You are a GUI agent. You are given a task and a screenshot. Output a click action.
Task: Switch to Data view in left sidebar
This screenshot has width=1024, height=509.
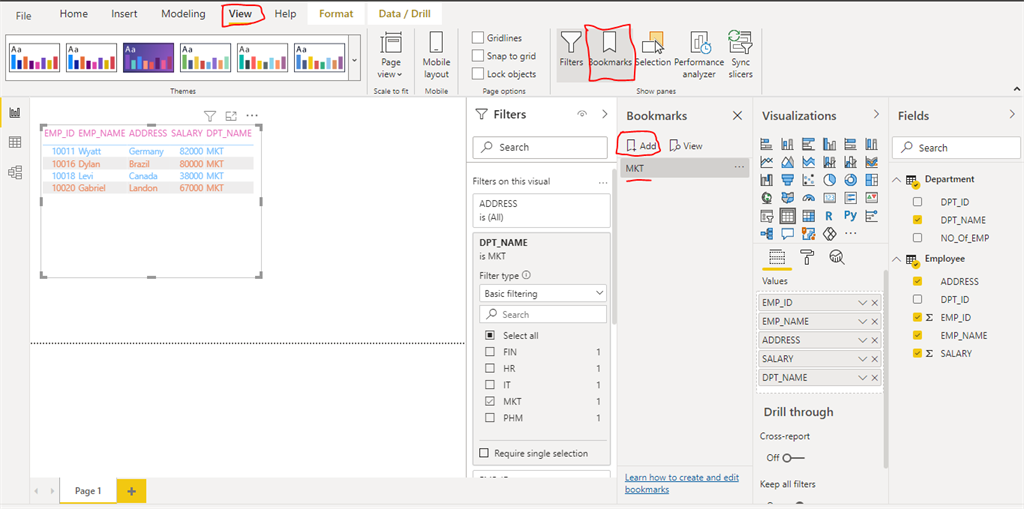[x=14, y=142]
